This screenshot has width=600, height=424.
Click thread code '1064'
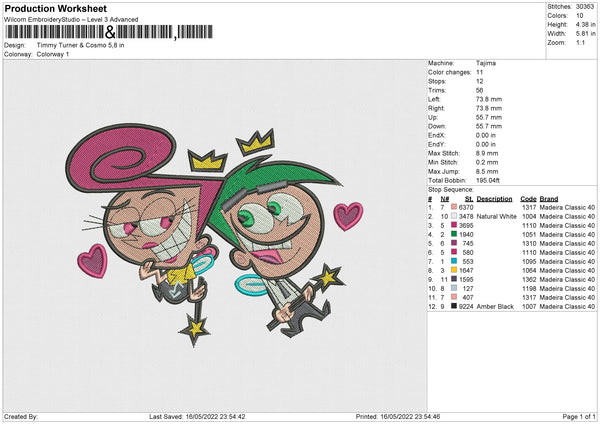[529, 270]
